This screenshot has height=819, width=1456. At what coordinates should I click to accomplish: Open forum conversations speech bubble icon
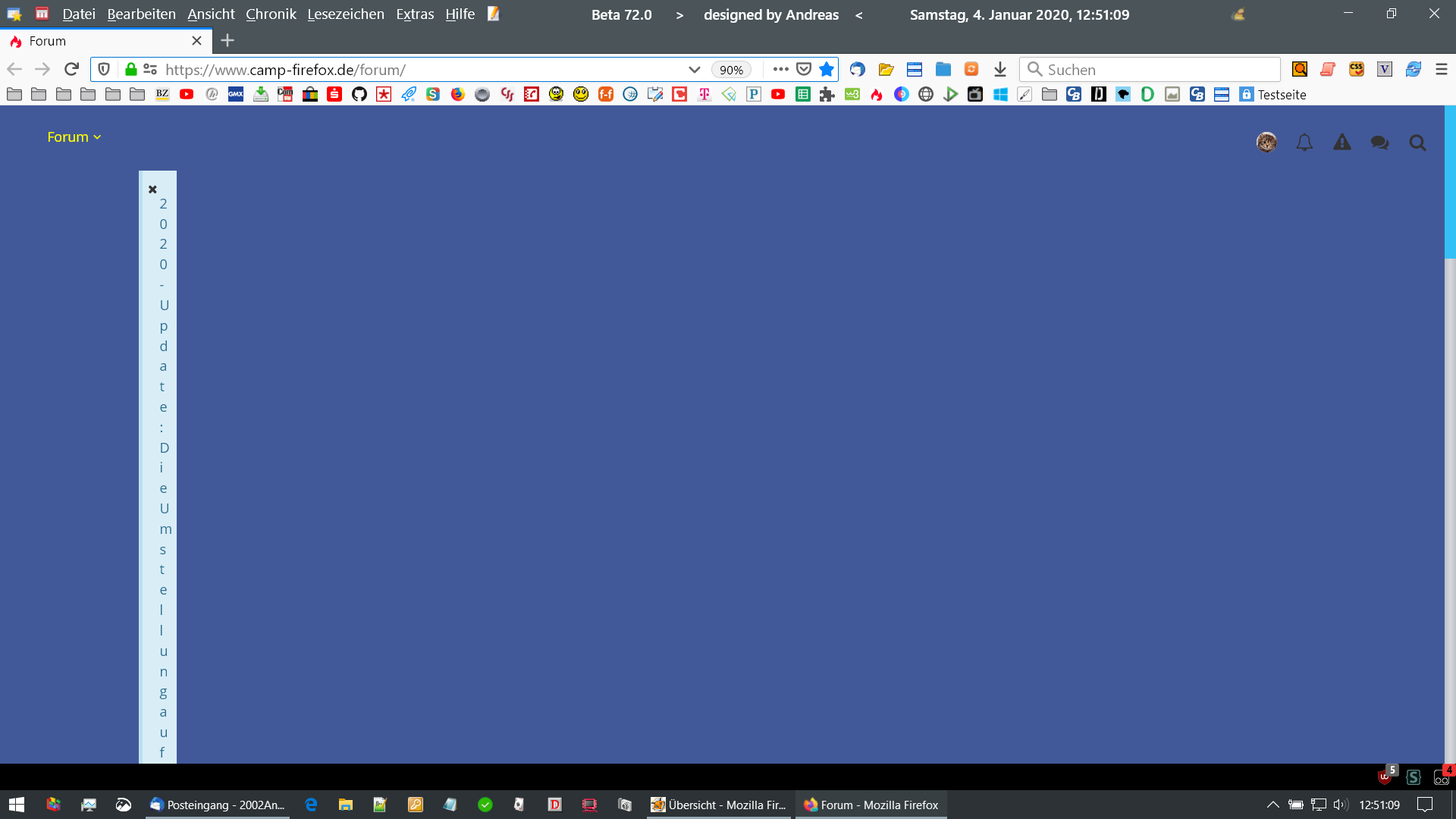(x=1379, y=143)
